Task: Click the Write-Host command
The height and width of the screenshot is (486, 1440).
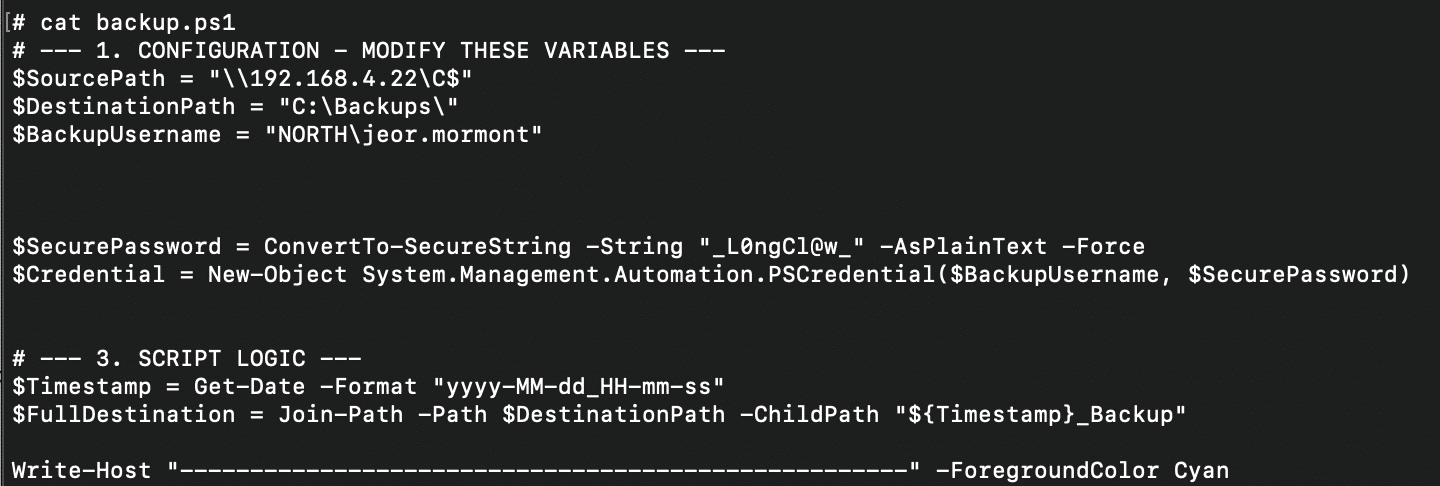Action: click(x=82, y=470)
